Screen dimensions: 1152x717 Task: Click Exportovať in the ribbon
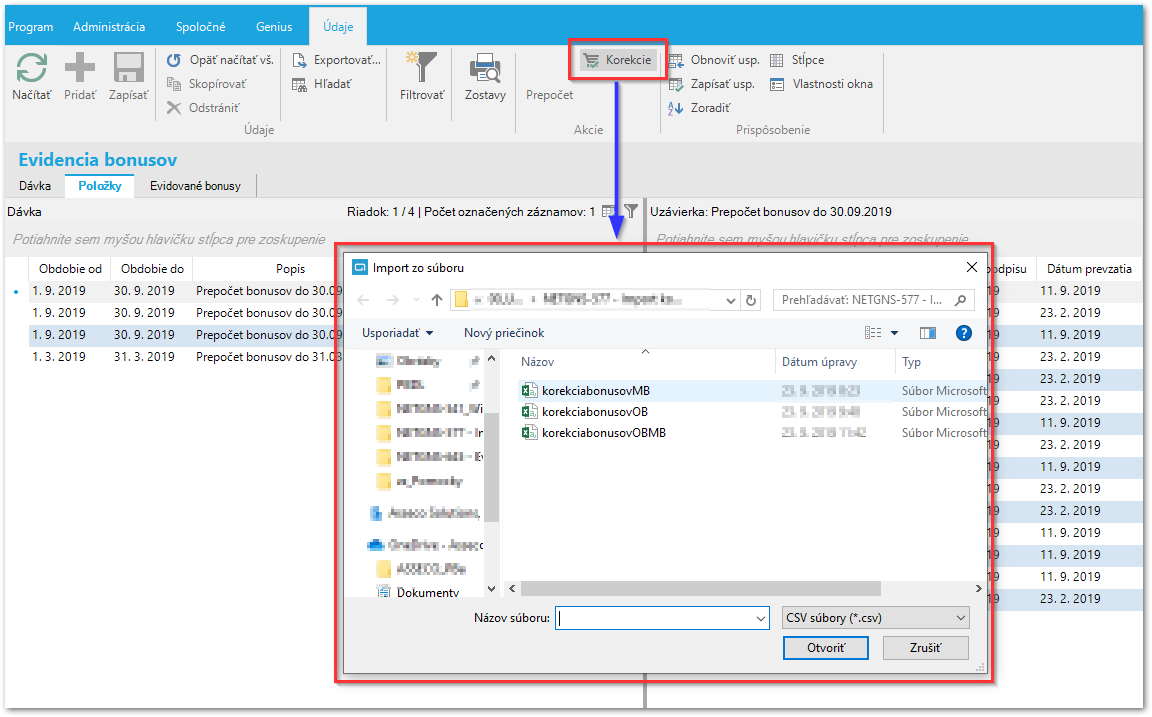[x=337, y=60]
